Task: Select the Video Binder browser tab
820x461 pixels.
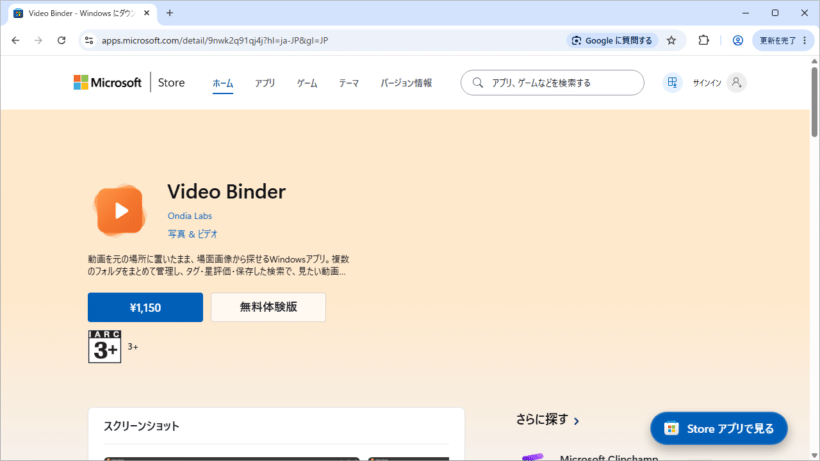Action: (x=81, y=13)
